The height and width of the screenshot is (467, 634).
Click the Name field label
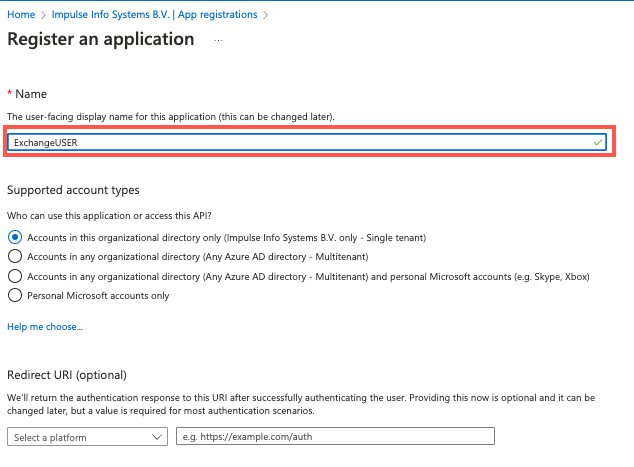pos(31,94)
